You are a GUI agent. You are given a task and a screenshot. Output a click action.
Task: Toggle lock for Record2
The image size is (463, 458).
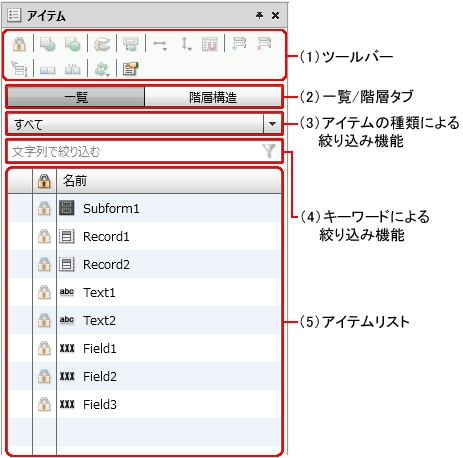pyautogui.click(x=44, y=264)
